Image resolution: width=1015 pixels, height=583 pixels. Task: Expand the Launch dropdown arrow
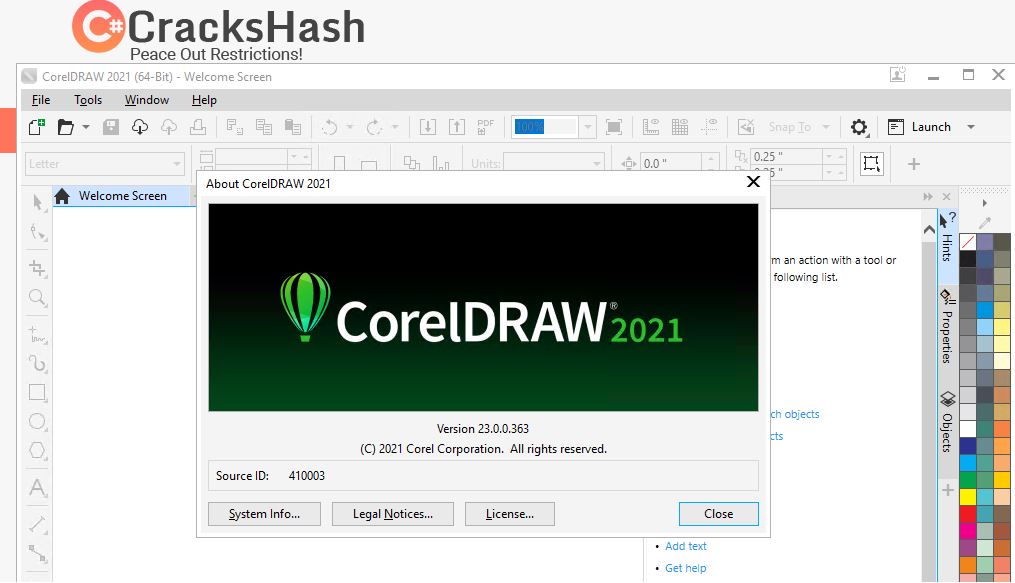(970, 127)
